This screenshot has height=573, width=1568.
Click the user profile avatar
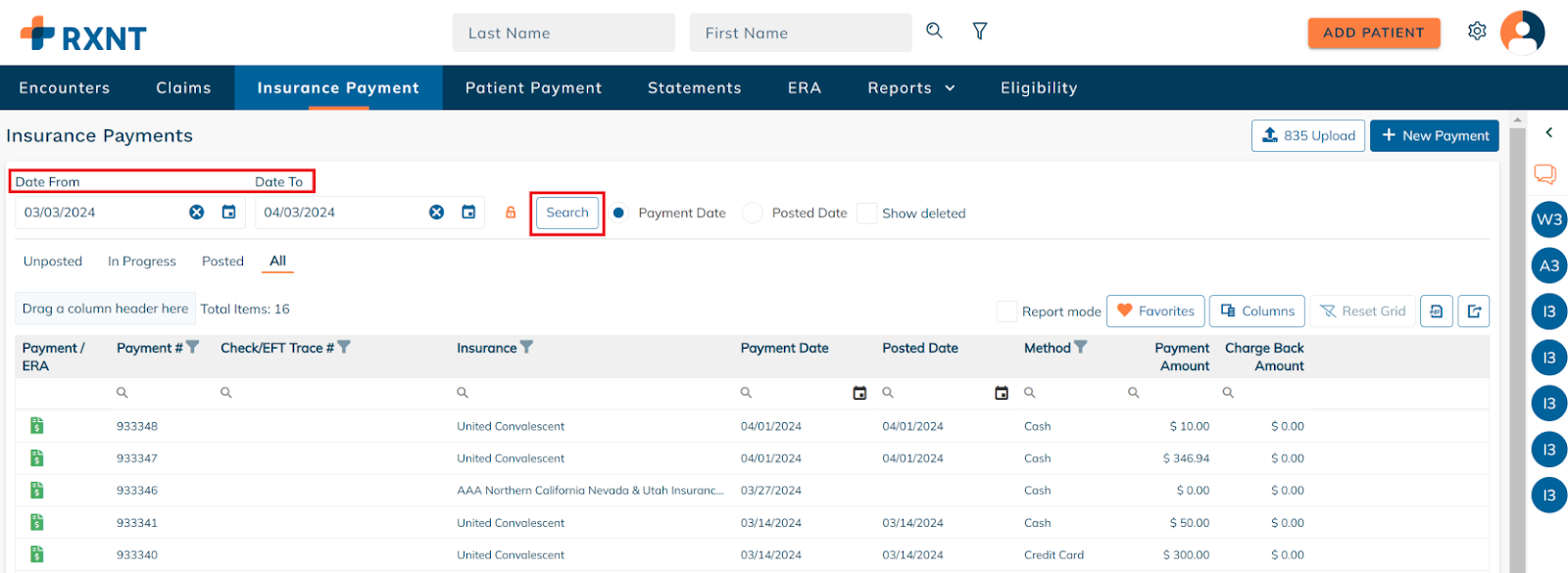[x=1522, y=32]
